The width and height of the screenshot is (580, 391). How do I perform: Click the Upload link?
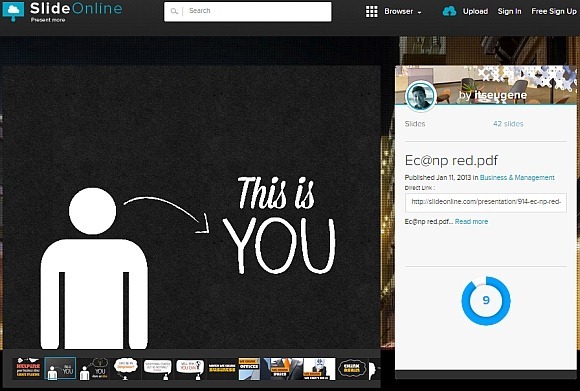click(475, 11)
